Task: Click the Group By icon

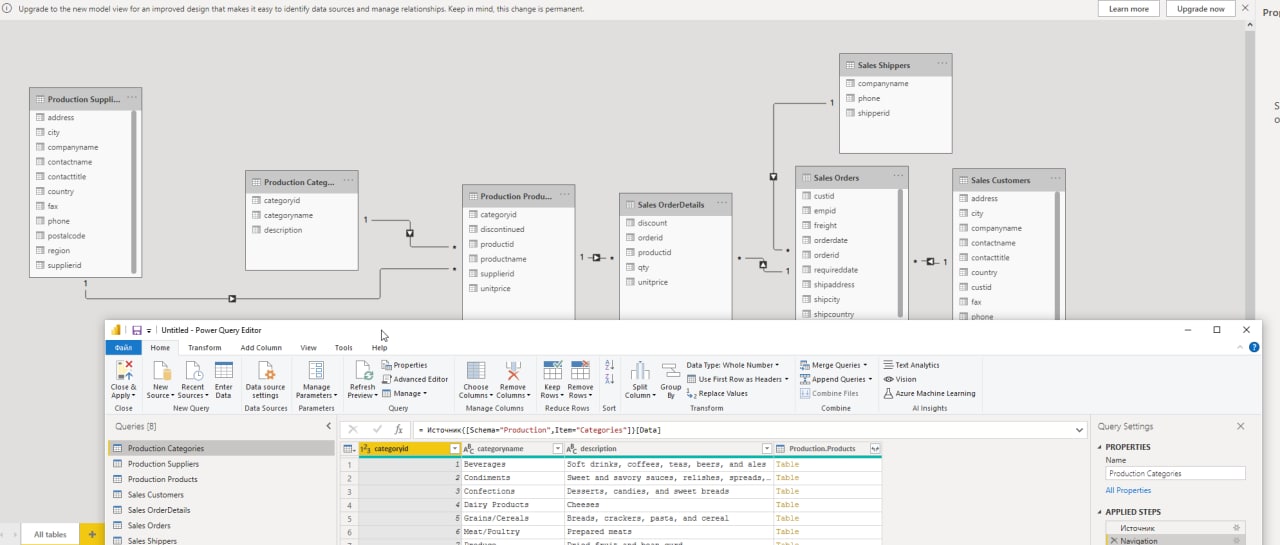Action: (670, 370)
